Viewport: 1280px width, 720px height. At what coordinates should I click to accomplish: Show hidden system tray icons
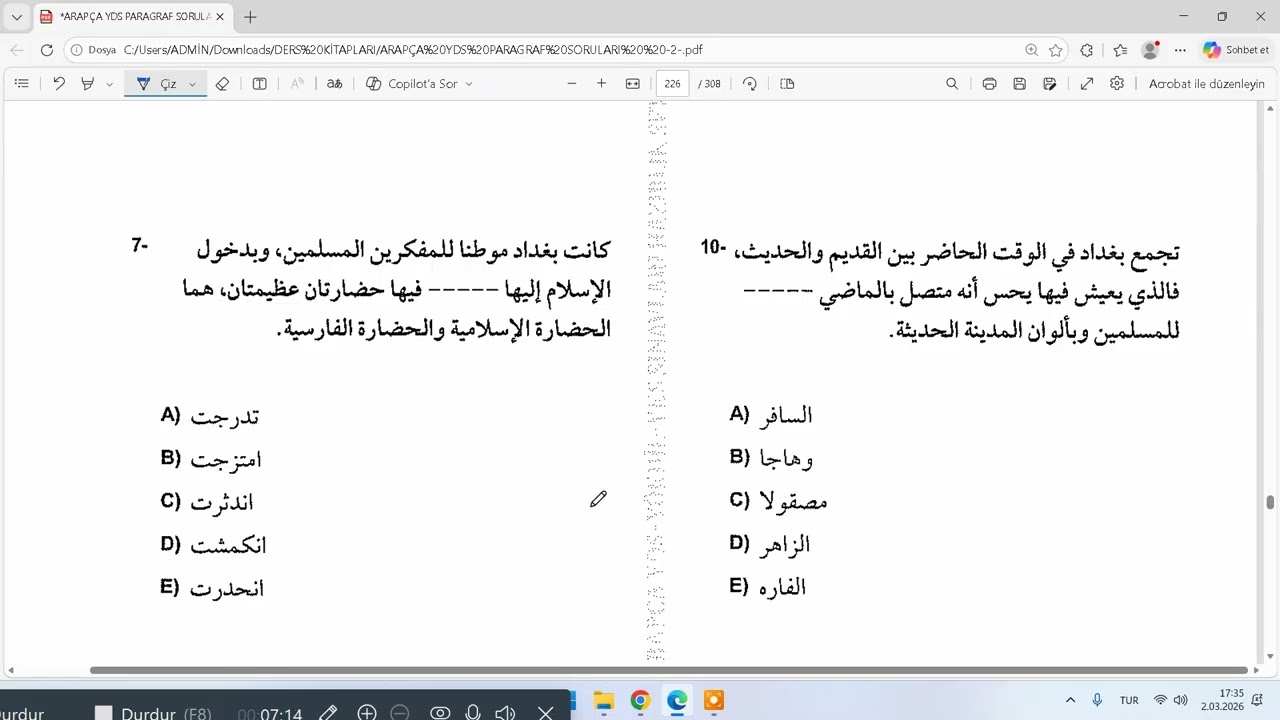1070,700
